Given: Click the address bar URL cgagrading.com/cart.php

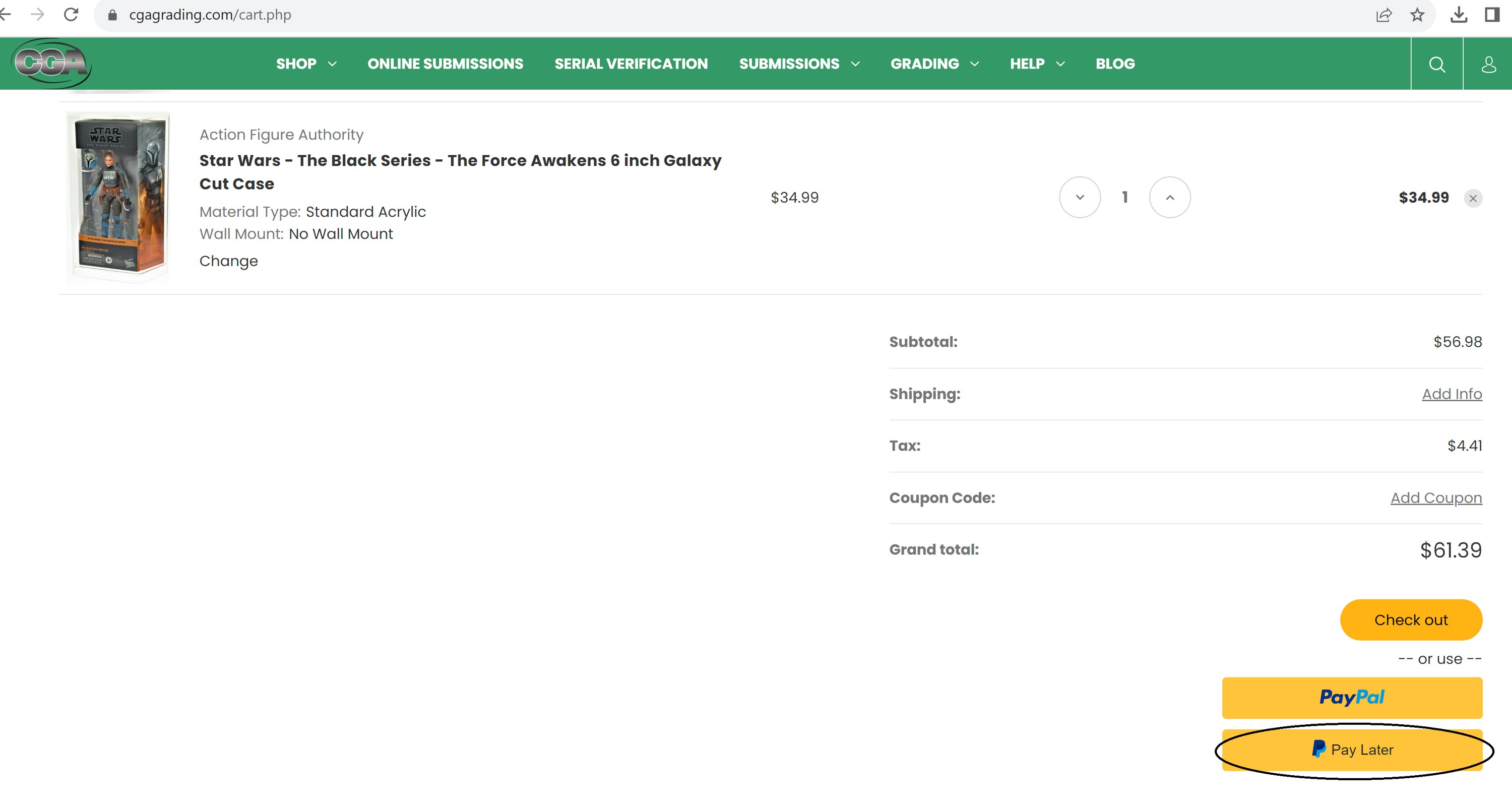Looking at the screenshot, I should [x=210, y=15].
